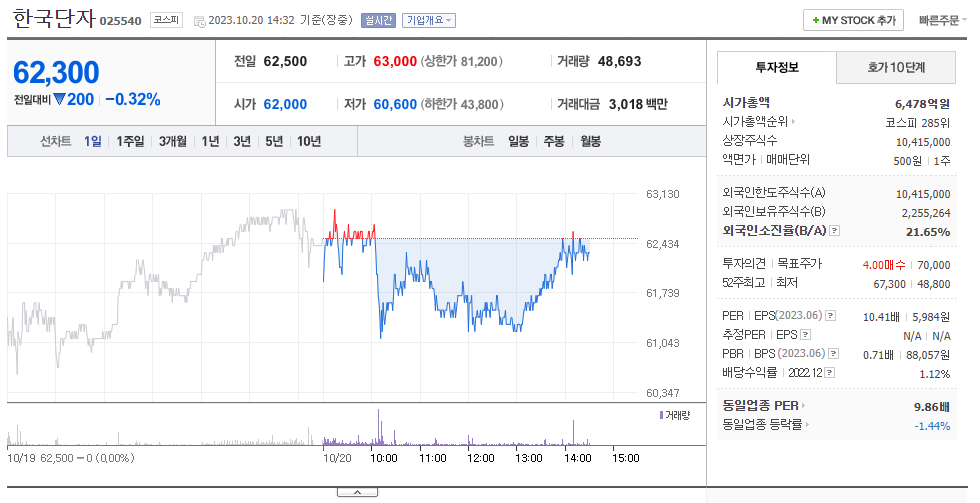Viewport: 980px width, 503px height.
Task: Collapse the chart panel with the up chevron
Action: (358, 492)
